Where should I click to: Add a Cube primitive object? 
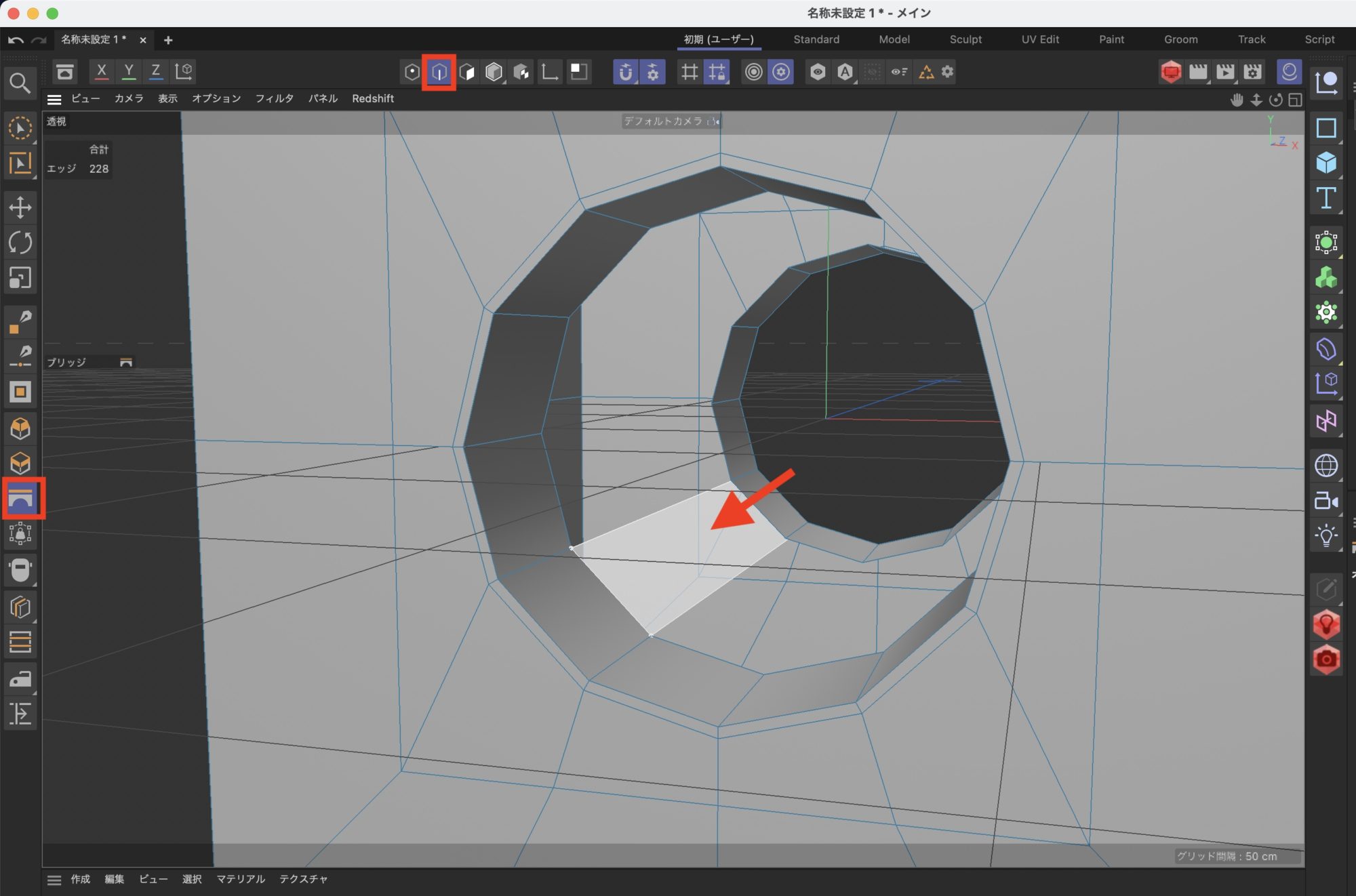(1326, 163)
